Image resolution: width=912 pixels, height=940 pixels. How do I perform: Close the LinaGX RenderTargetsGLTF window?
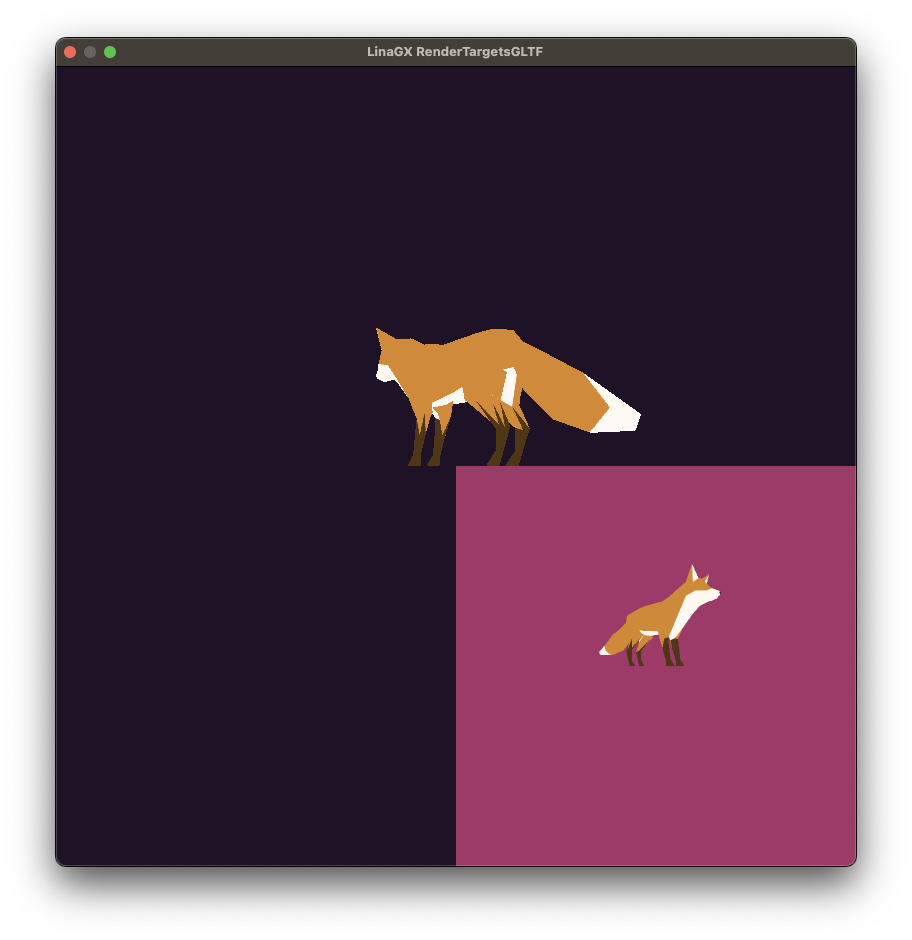click(x=70, y=52)
